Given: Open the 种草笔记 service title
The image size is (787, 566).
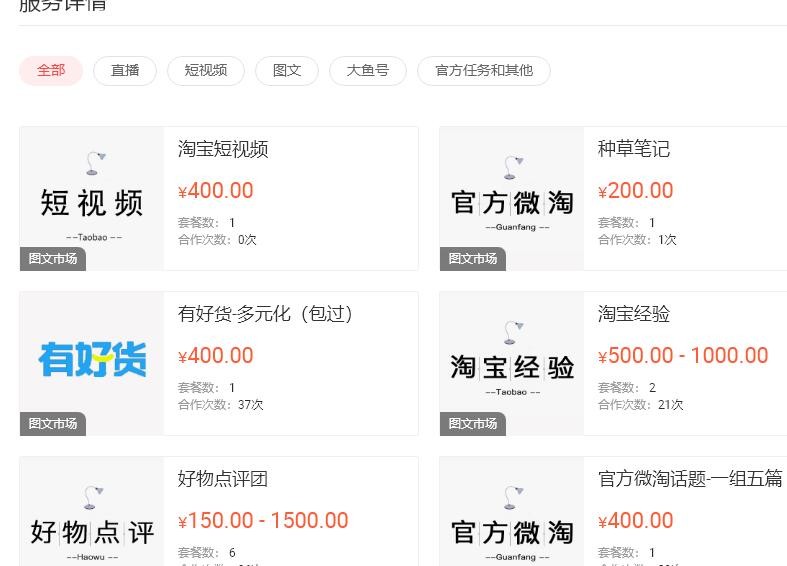Looking at the screenshot, I should click(634, 149).
